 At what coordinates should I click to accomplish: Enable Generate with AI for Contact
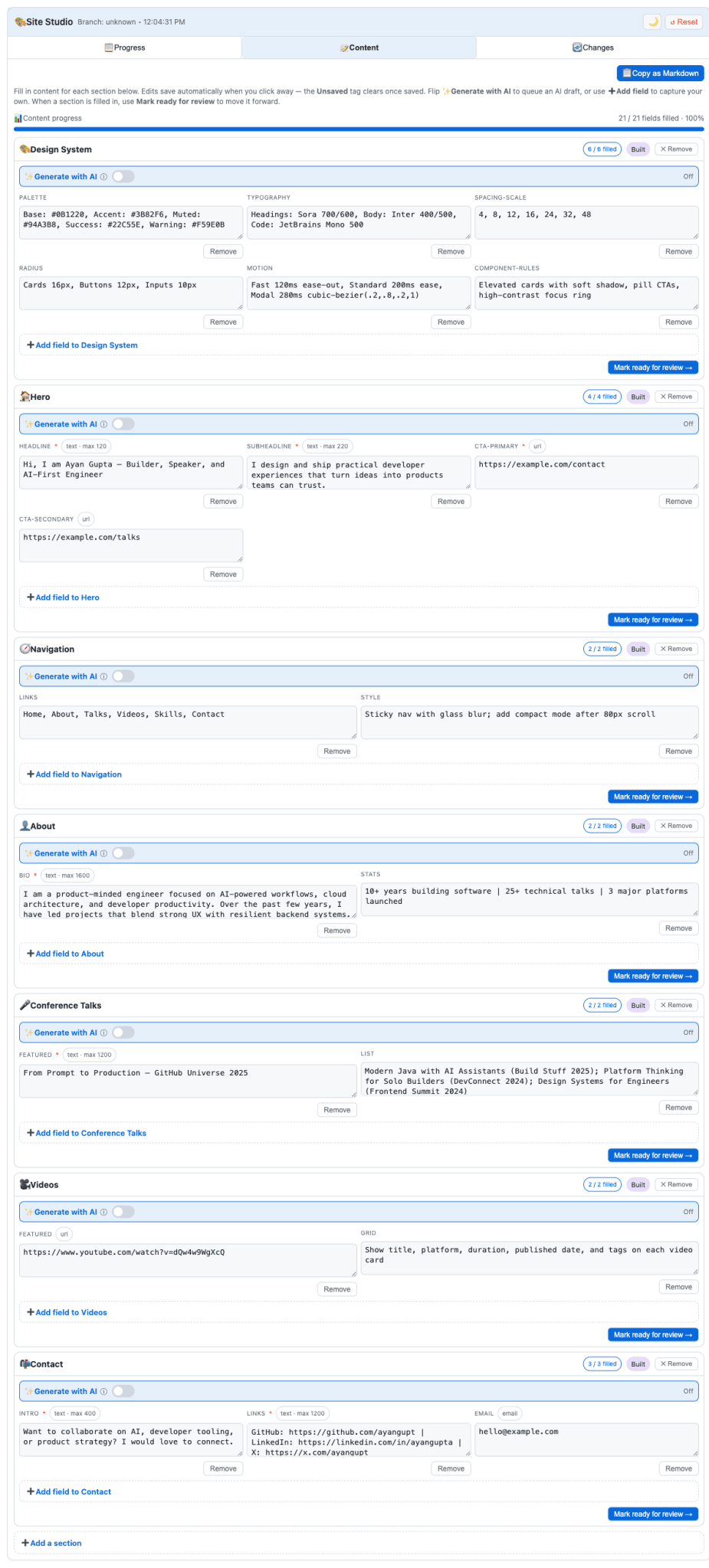pos(123,1391)
